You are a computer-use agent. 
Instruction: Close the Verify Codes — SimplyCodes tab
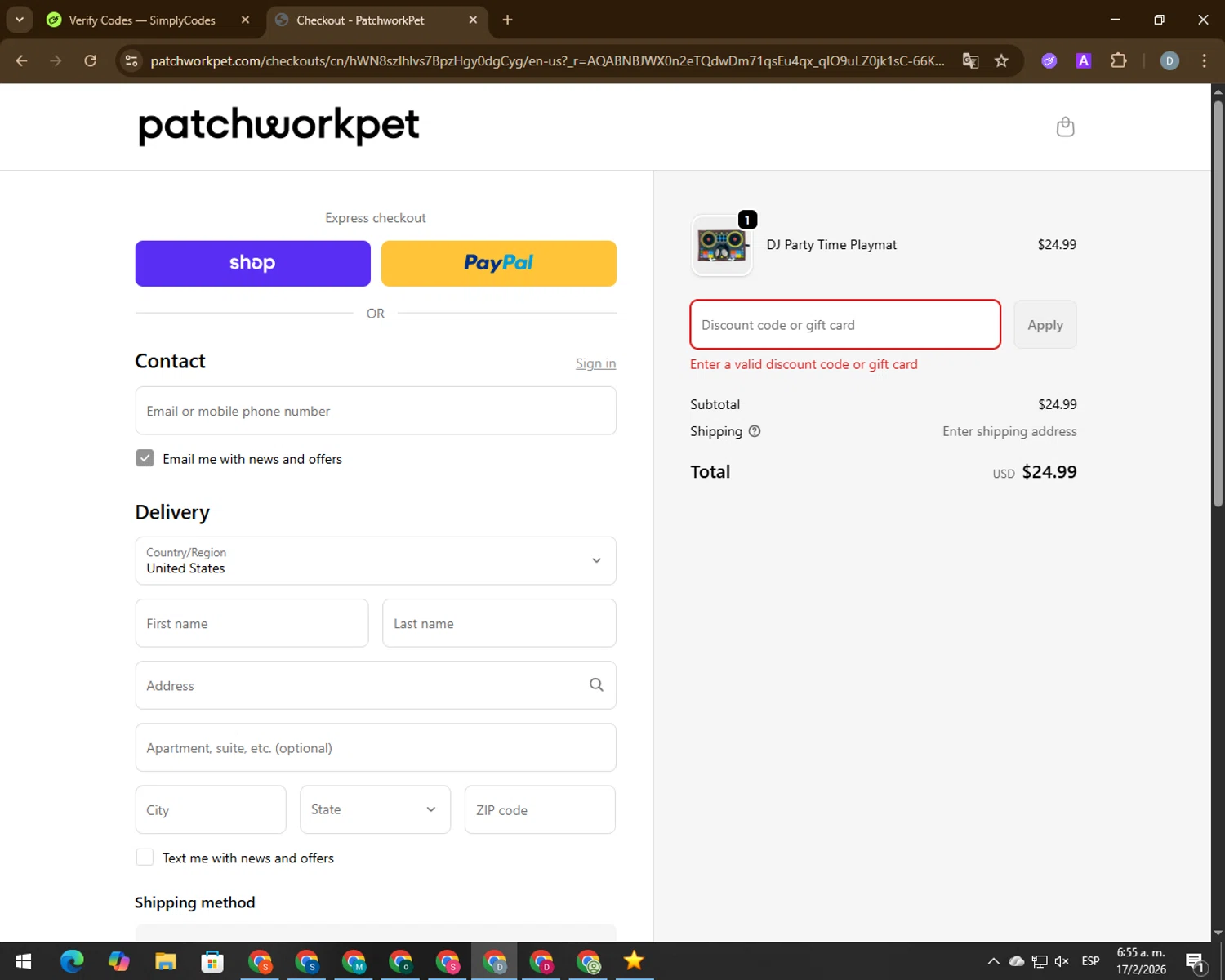pyautogui.click(x=245, y=20)
